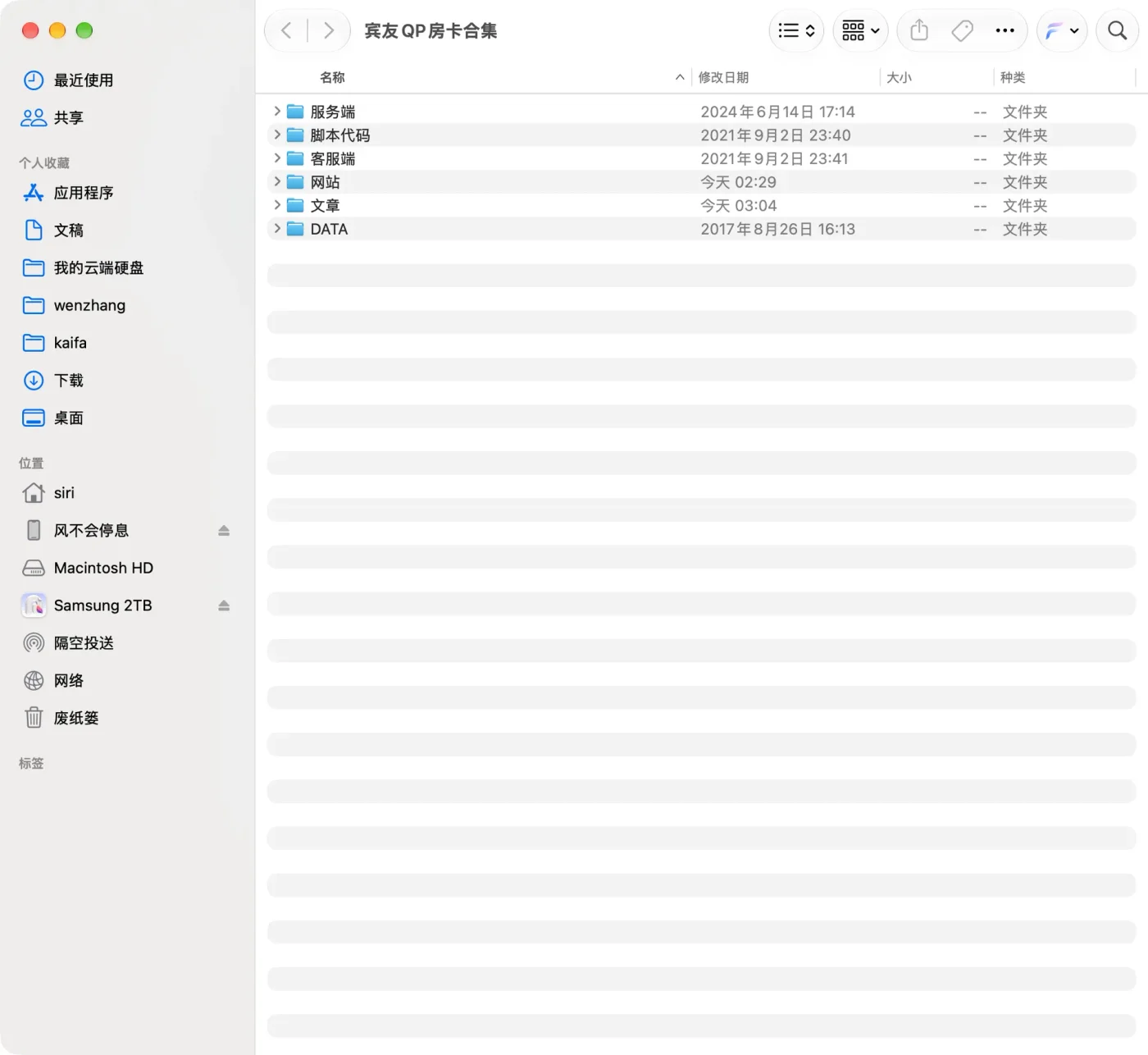Viewport: 1148px width, 1055px height.
Task: Eject the 风不会停息 device
Action: 224,531
